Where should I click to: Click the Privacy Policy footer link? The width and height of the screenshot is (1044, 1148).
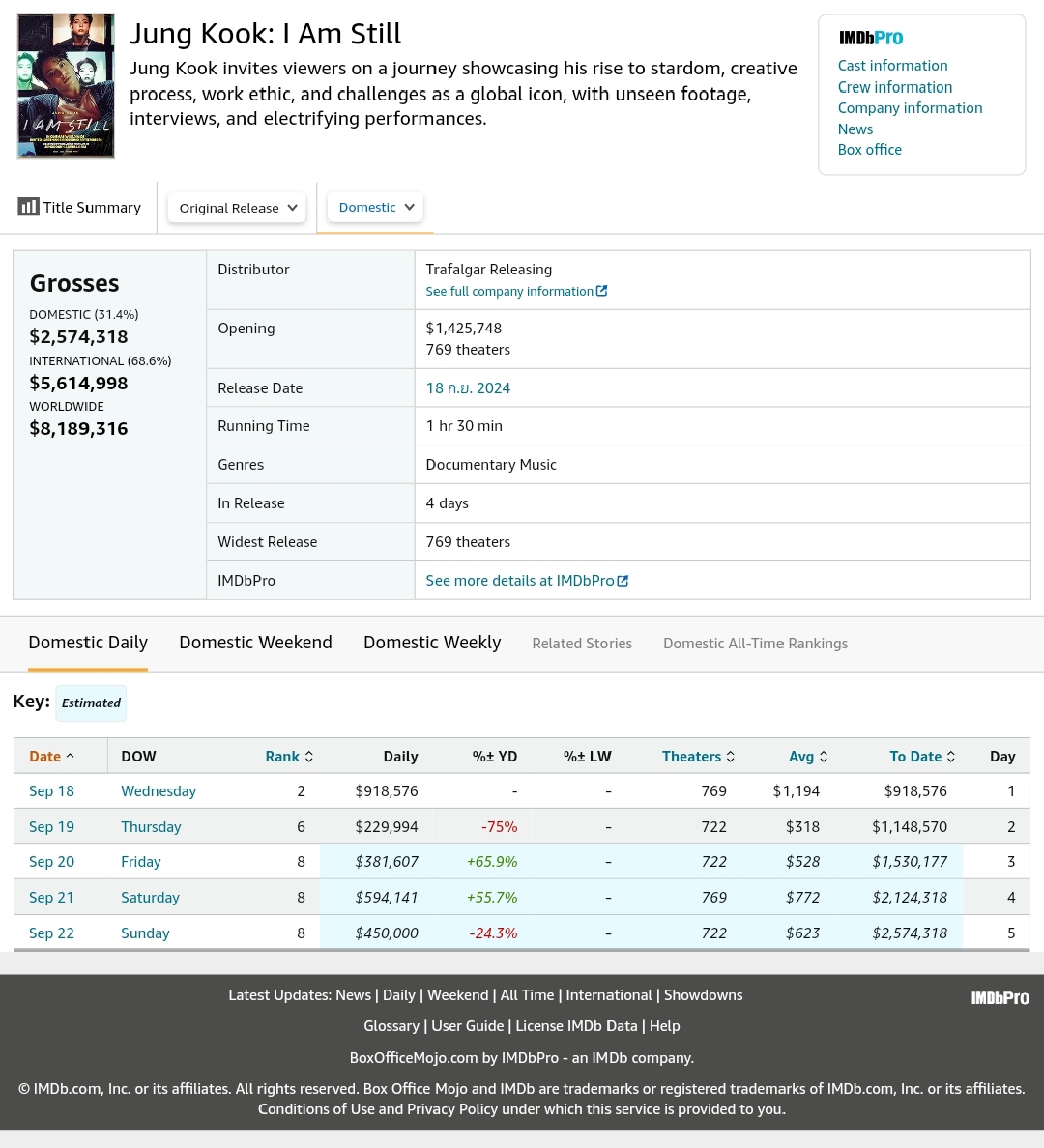(452, 1109)
